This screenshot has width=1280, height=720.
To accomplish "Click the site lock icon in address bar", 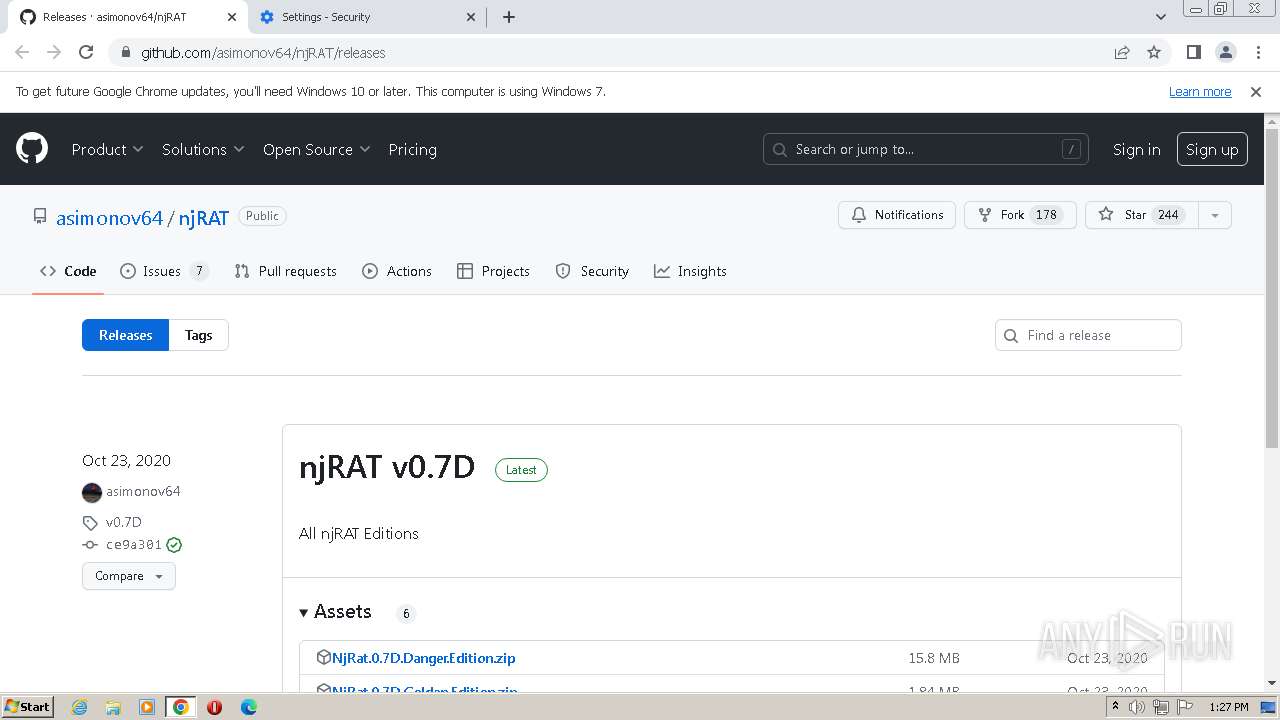I will click(x=125, y=52).
